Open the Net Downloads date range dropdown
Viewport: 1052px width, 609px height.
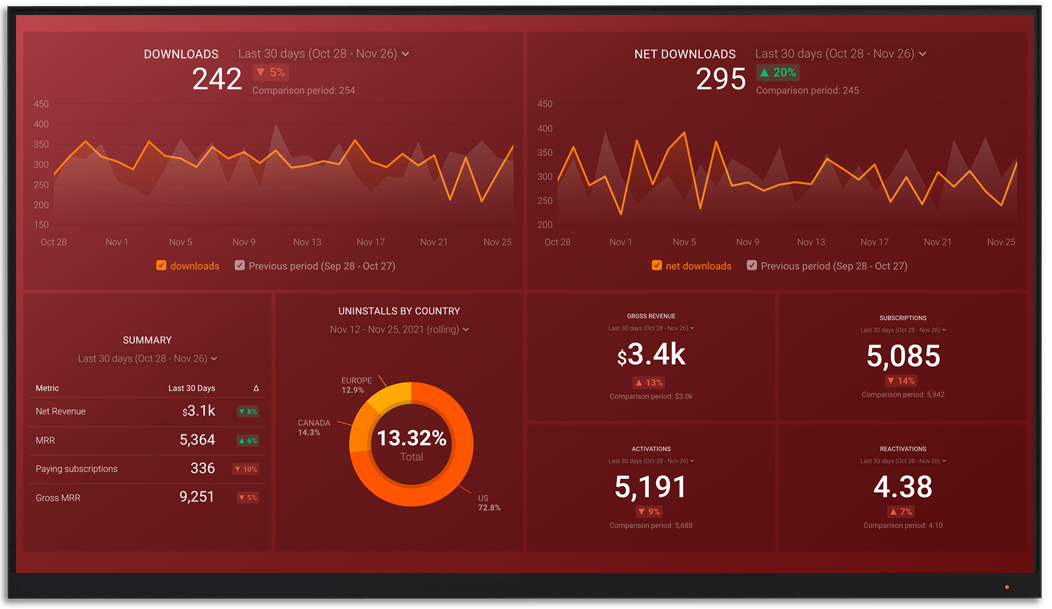(x=840, y=54)
